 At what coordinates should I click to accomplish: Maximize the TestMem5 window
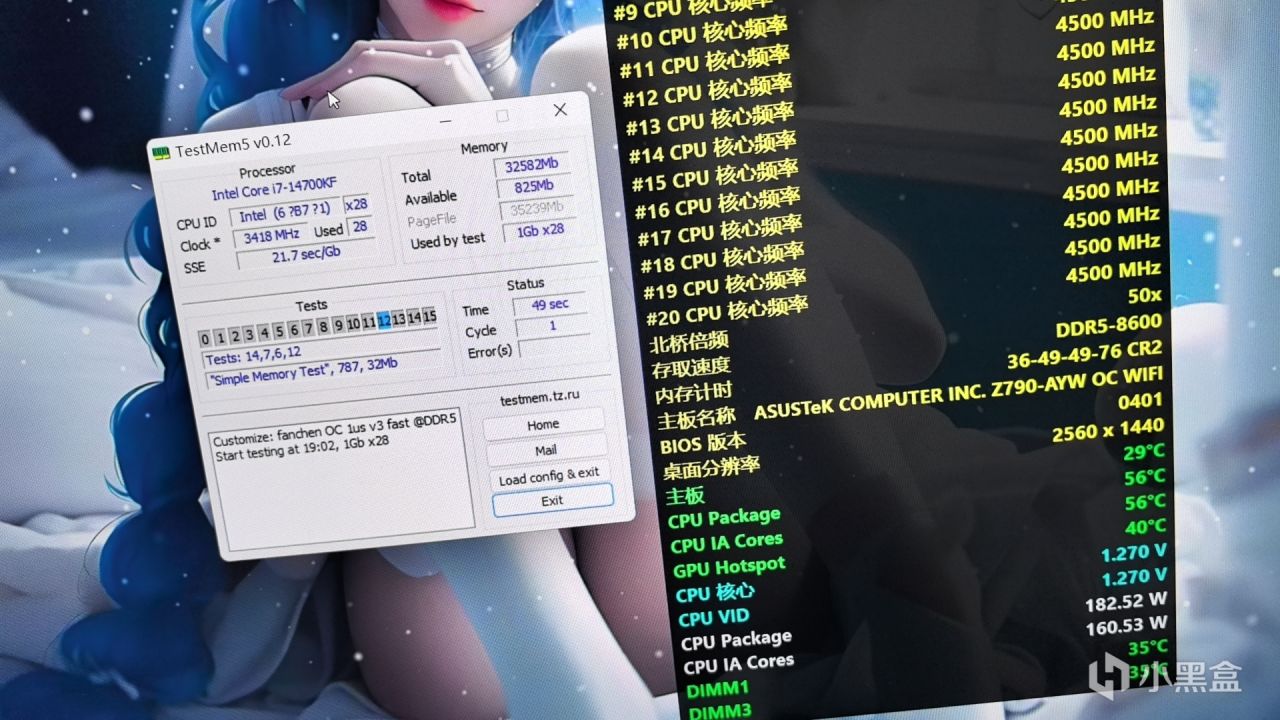click(x=503, y=116)
